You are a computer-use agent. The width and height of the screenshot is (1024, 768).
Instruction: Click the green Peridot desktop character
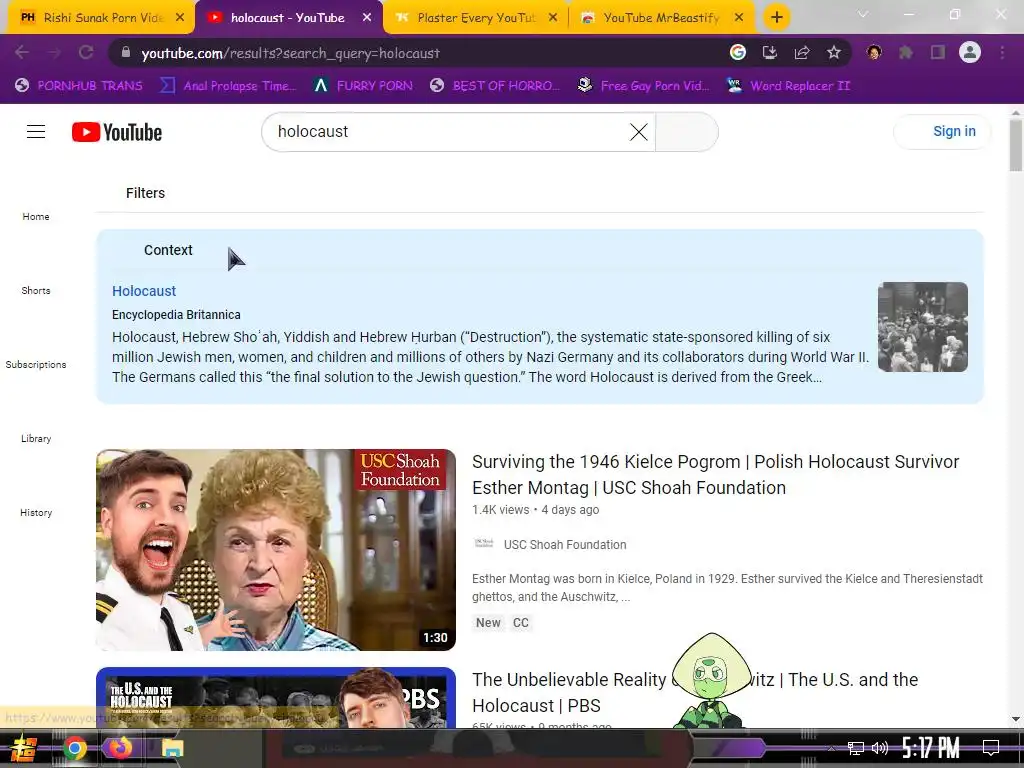pos(710,680)
